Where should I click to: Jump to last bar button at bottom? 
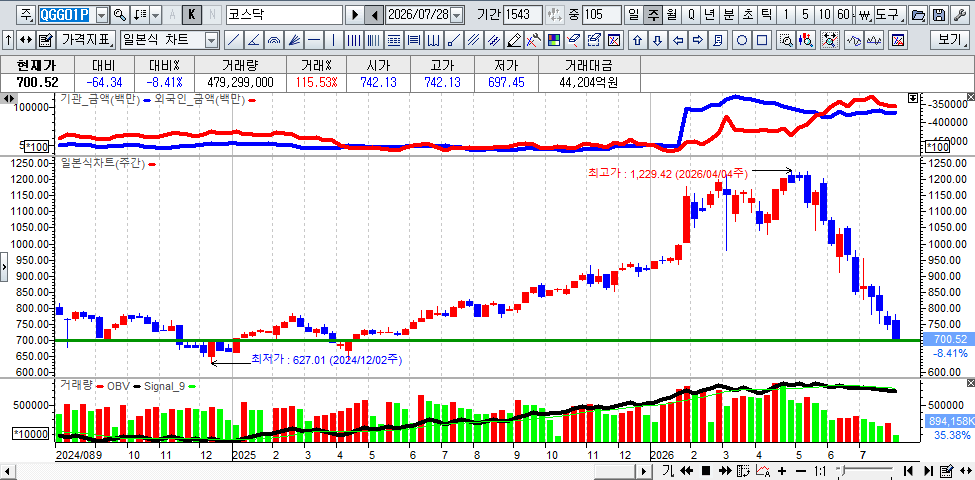928,470
